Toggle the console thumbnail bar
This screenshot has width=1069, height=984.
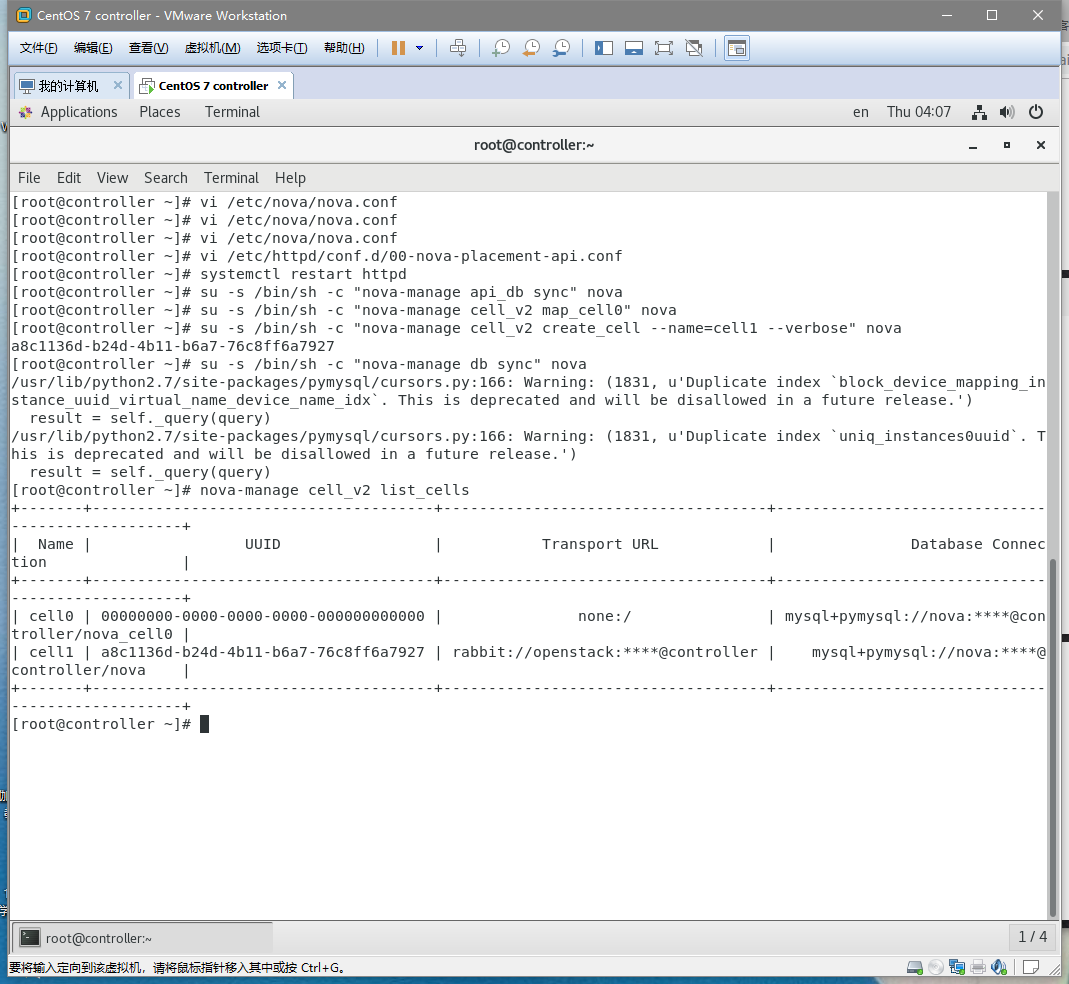[634, 47]
